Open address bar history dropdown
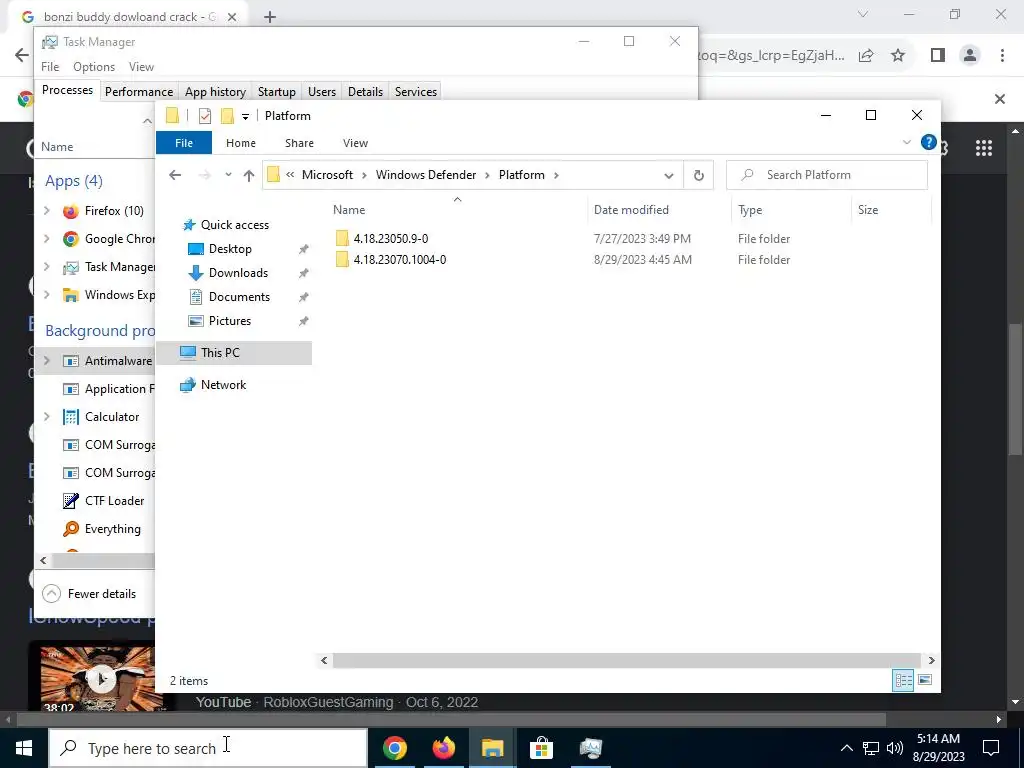 coord(669,175)
